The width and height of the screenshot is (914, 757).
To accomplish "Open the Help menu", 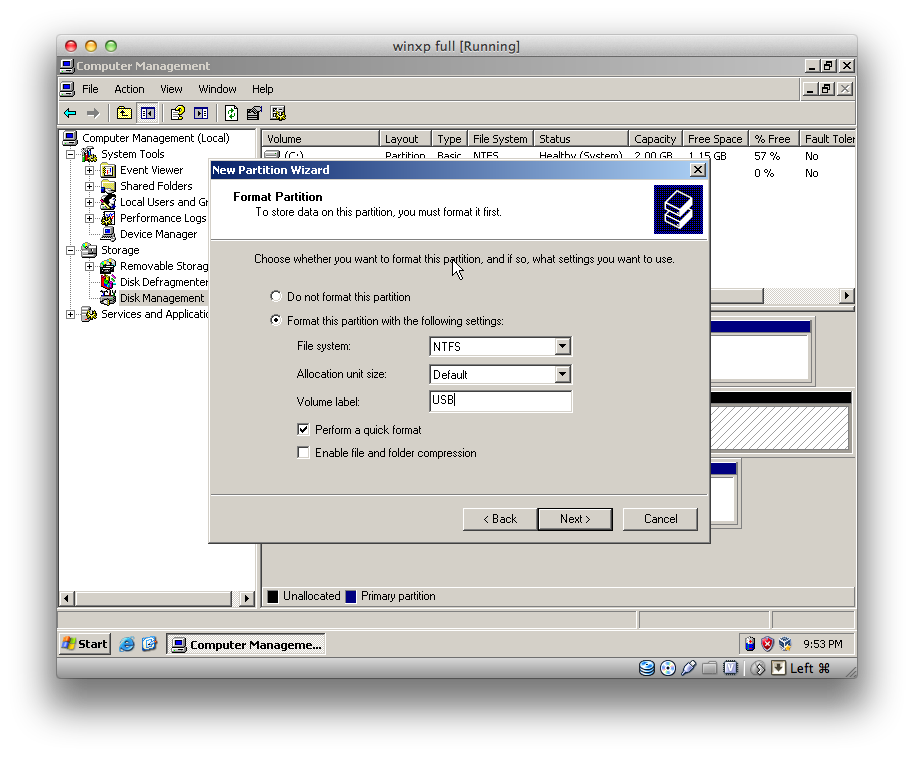I will (263, 89).
